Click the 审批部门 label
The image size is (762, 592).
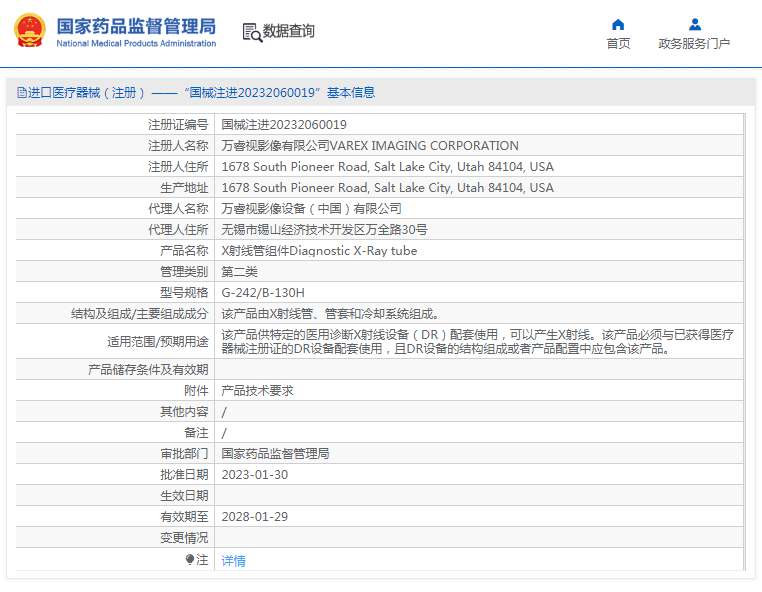184,453
